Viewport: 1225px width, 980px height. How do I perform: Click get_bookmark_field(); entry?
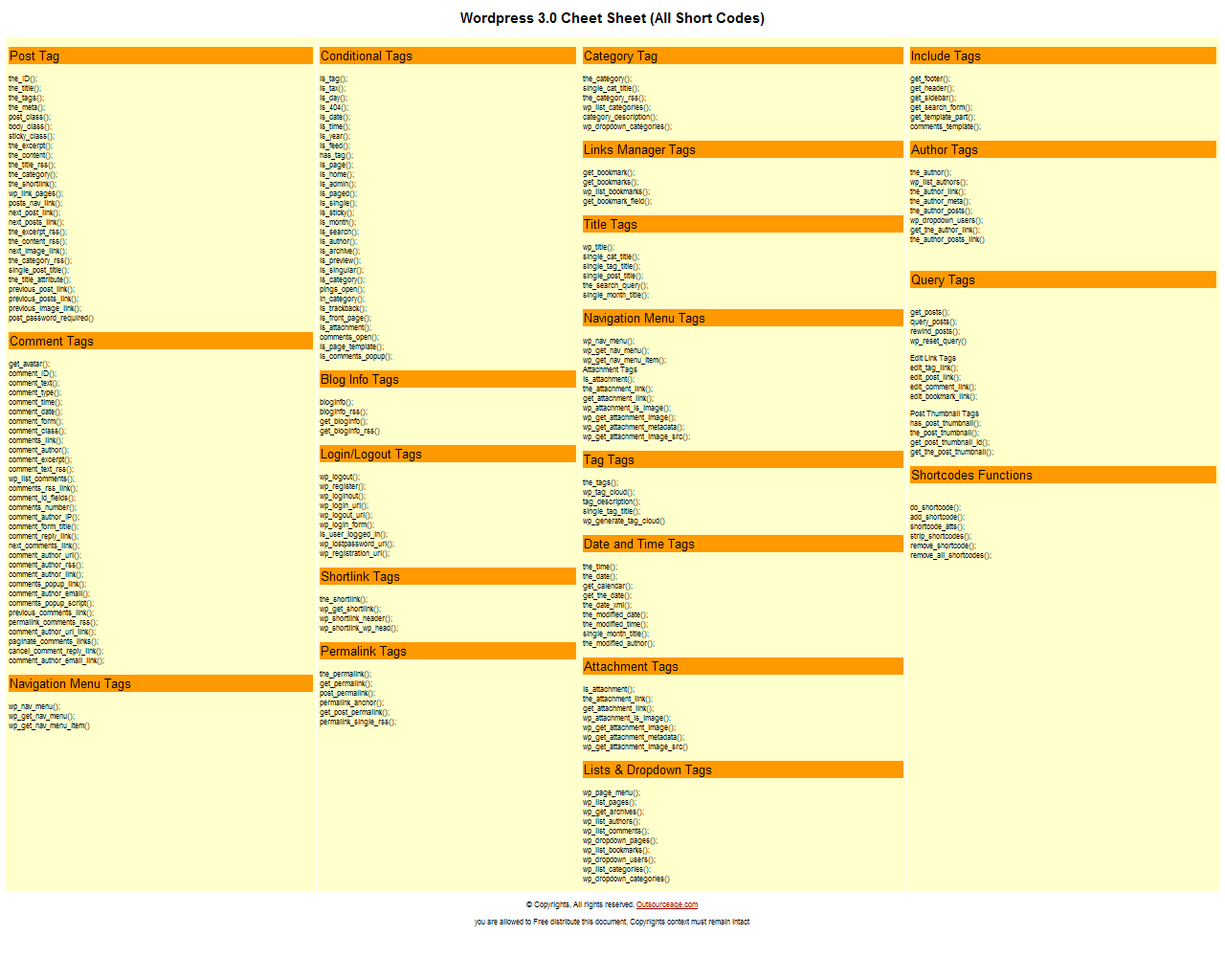(x=617, y=201)
